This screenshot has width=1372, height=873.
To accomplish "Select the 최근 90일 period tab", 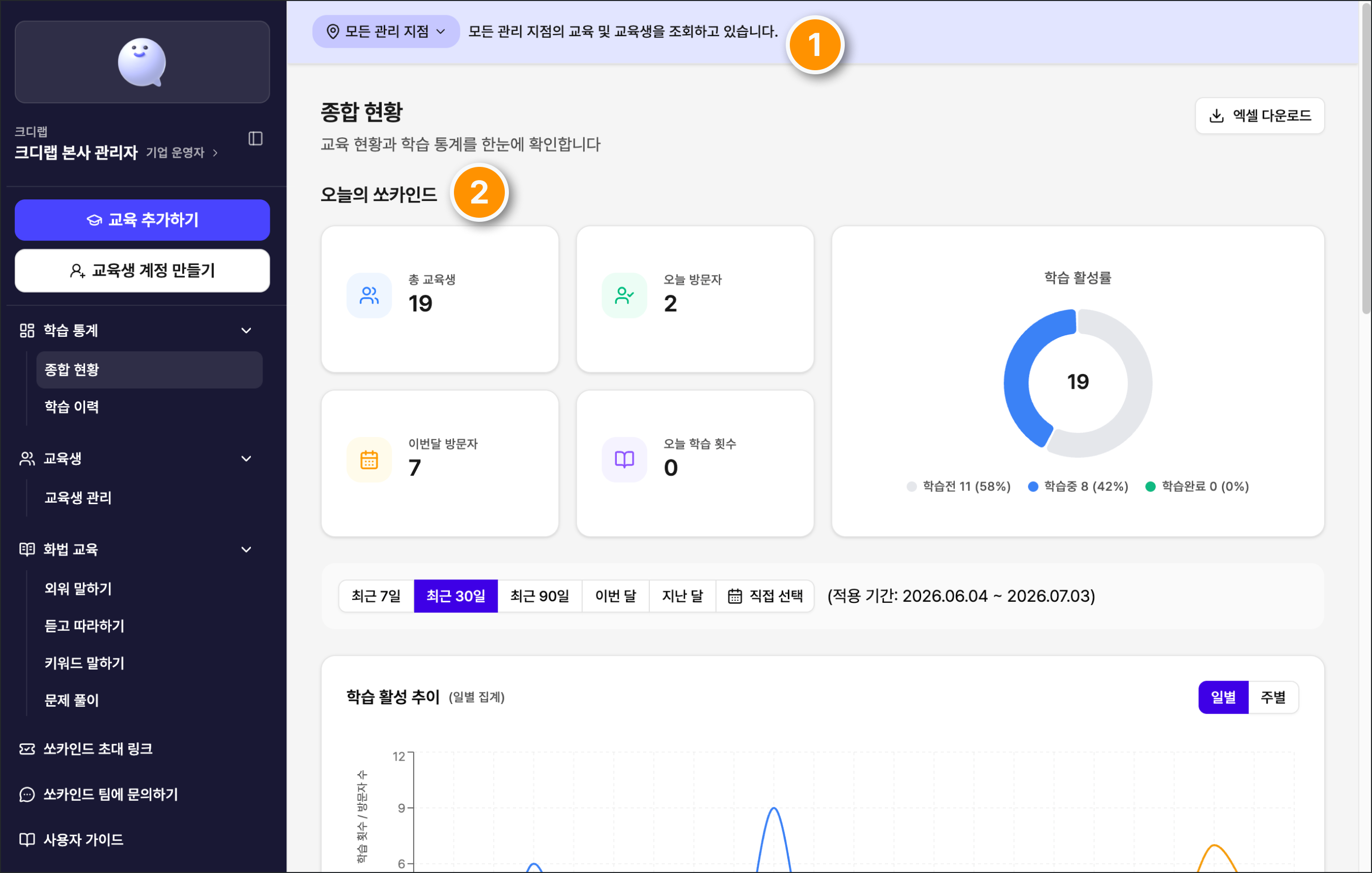I will (539, 596).
